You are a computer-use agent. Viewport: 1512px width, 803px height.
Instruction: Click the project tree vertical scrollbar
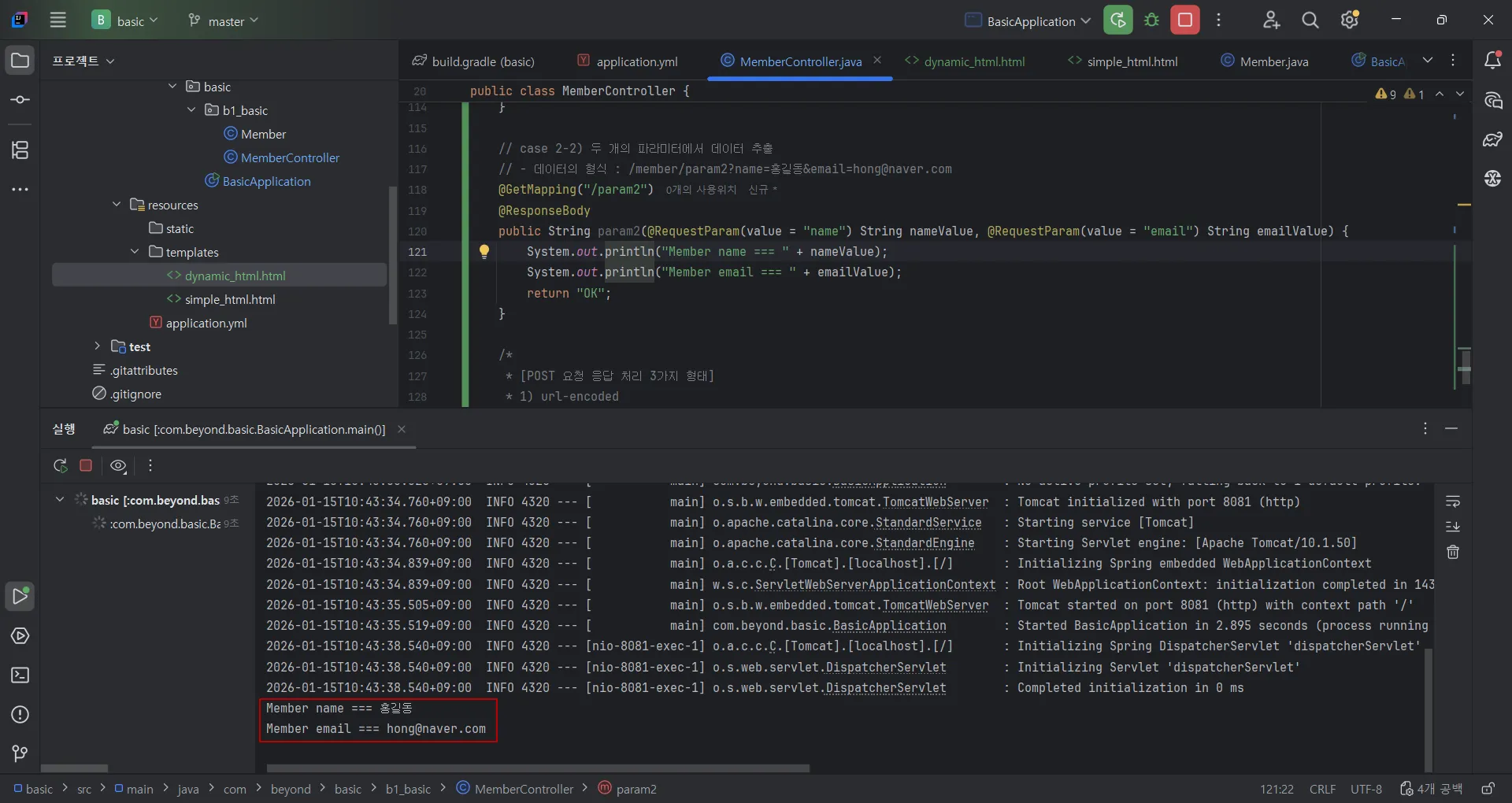[x=392, y=254]
